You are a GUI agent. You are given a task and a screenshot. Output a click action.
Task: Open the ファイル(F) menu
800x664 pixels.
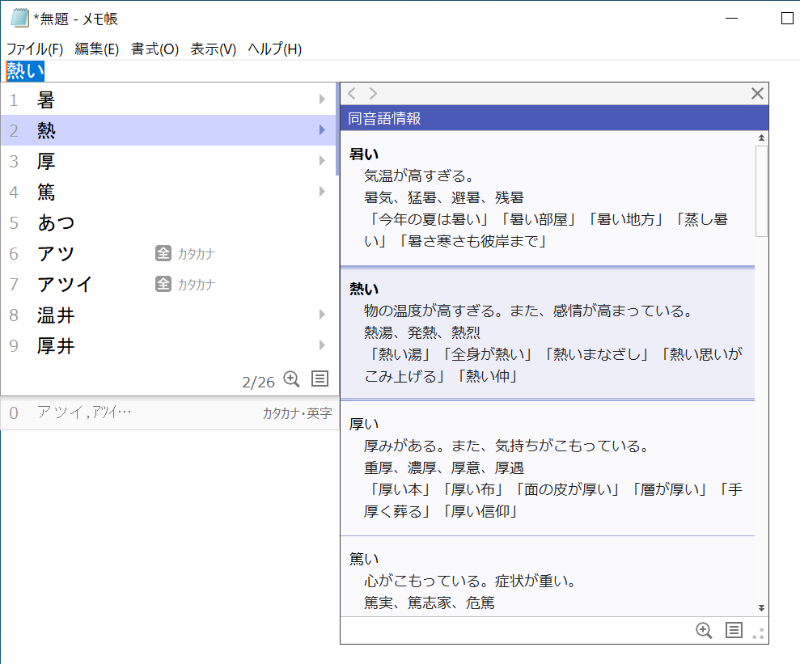34,49
